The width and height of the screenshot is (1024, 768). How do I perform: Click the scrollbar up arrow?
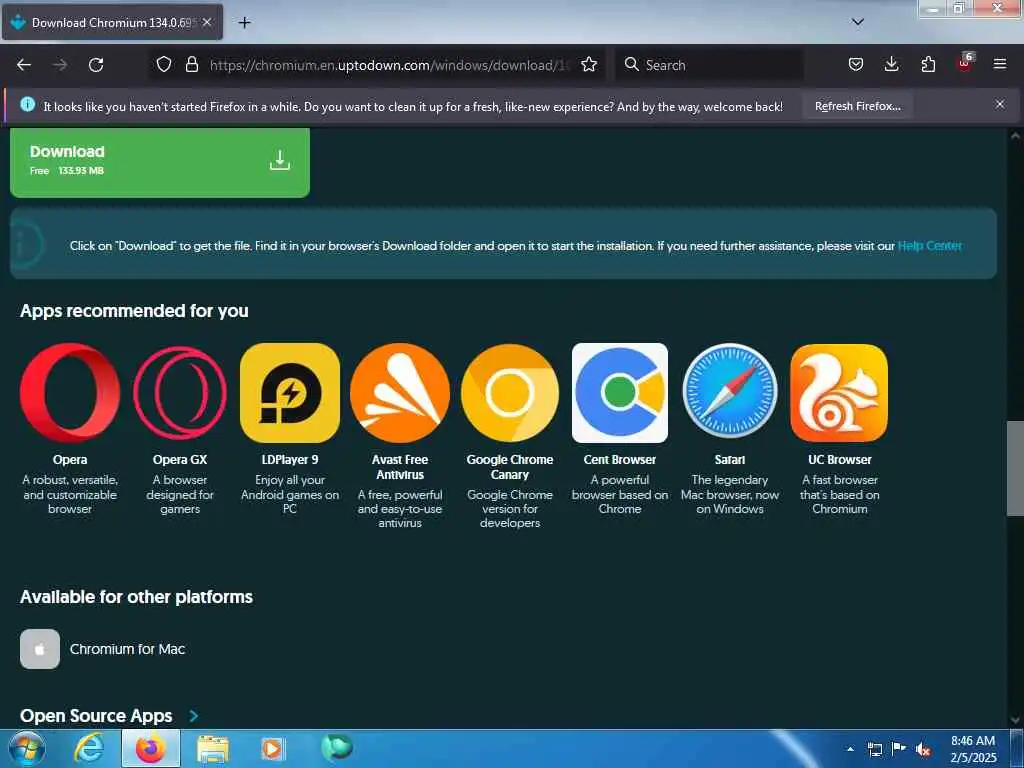(1015, 136)
